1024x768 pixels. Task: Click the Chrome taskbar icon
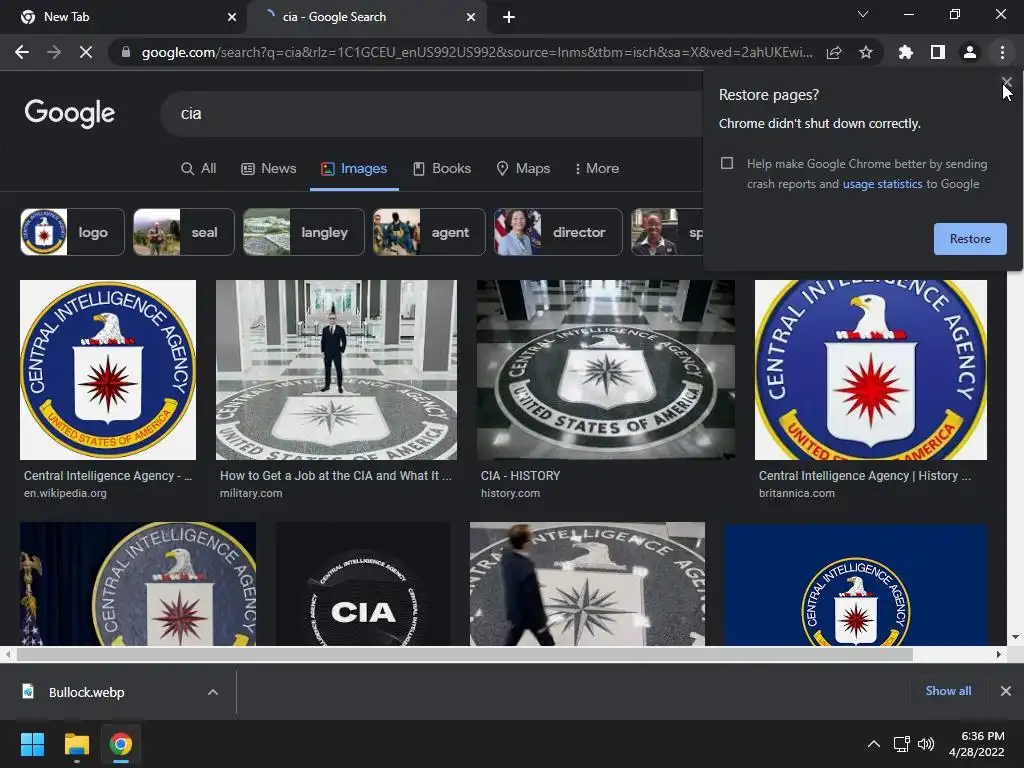[121, 744]
